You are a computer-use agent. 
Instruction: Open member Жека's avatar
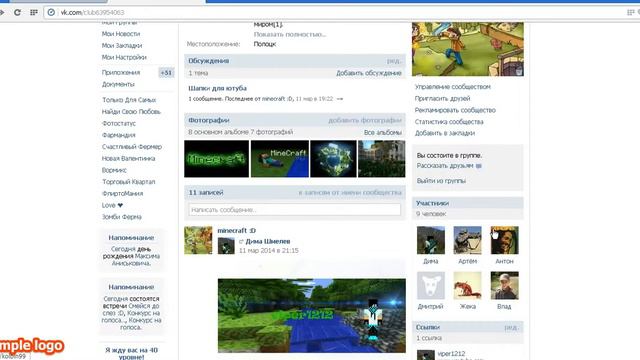click(x=467, y=286)
